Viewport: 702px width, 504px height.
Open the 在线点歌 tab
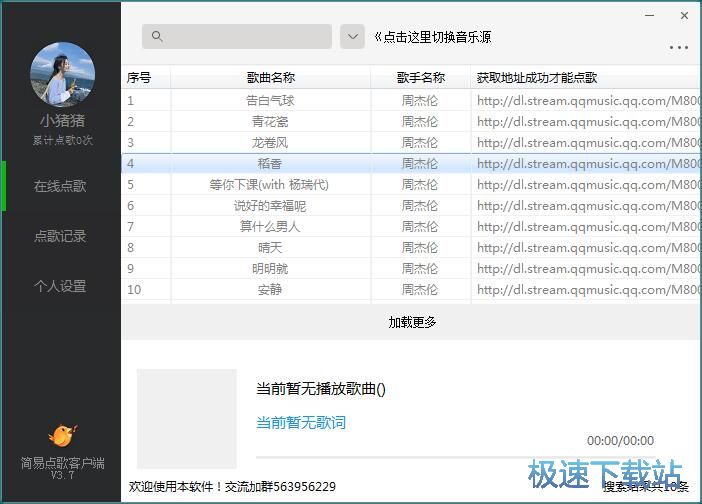[60, 186]
